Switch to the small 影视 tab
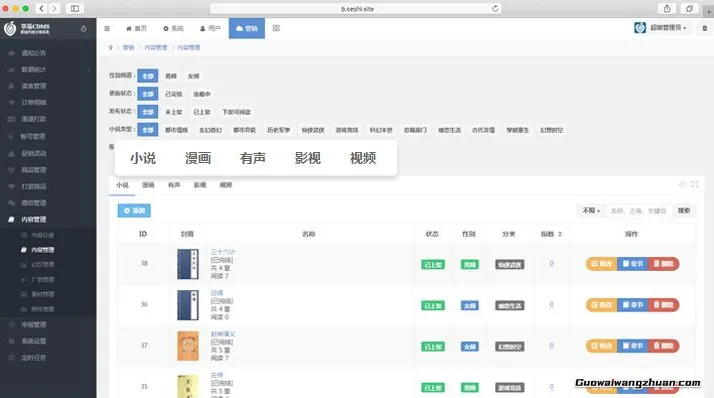The height and width of the screenshot is (398, 714). (200, 185)
